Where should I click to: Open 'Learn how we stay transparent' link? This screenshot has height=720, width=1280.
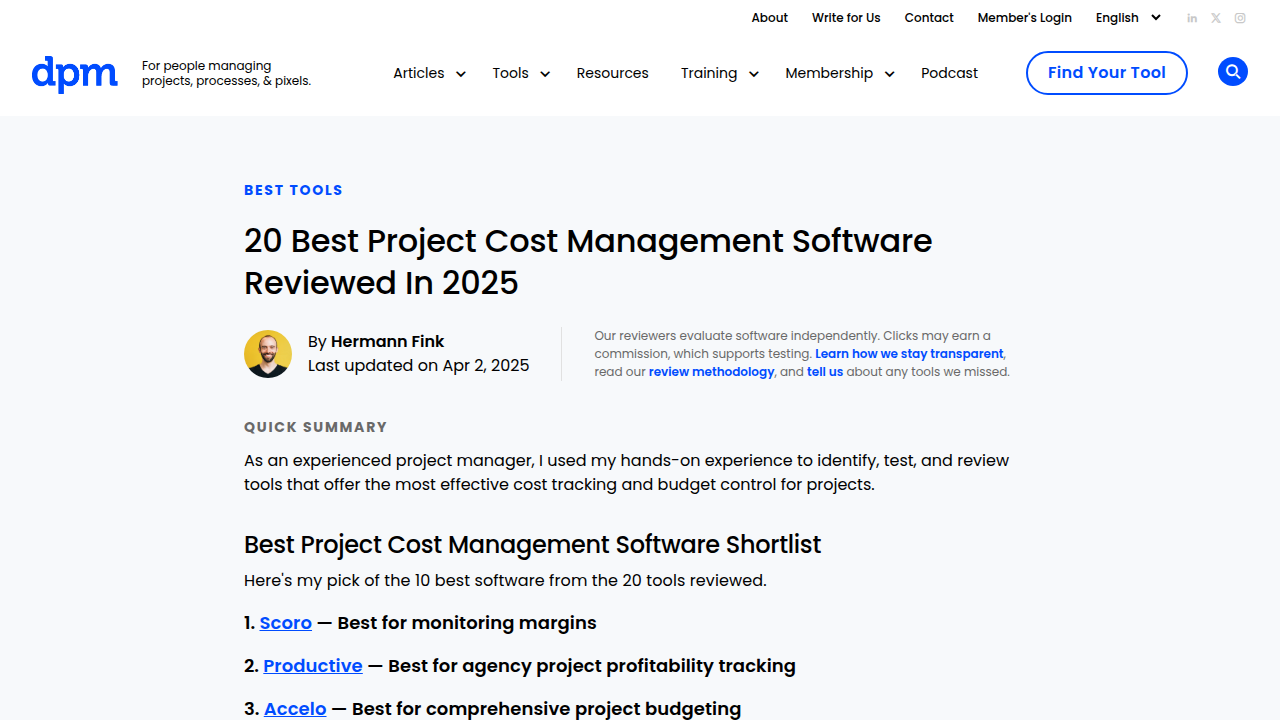point(909,354)
